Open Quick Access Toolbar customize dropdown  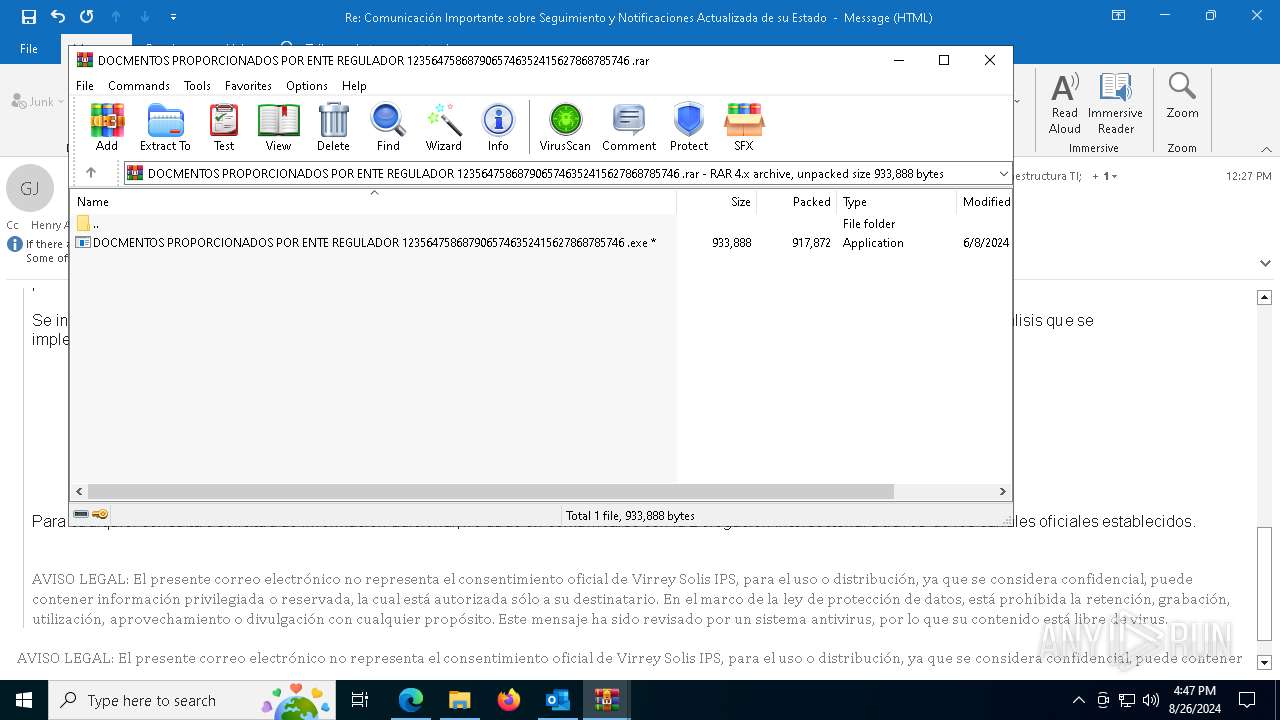(x=174, y=17)
